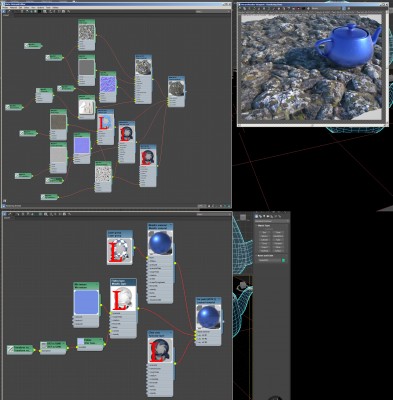This screenshot has height=400, width=393.
Task: Collapse the Object Type rollout
Action: click(x=264, y=226)
